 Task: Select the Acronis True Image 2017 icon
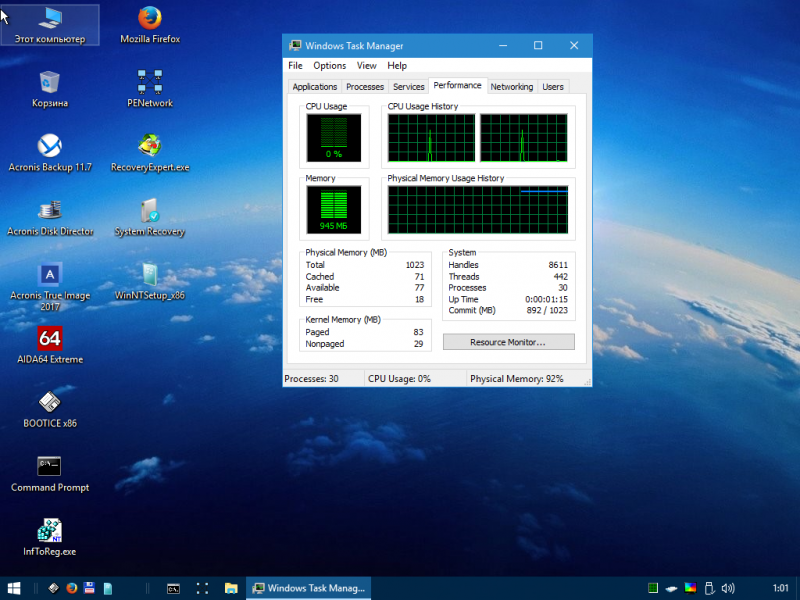50,287
